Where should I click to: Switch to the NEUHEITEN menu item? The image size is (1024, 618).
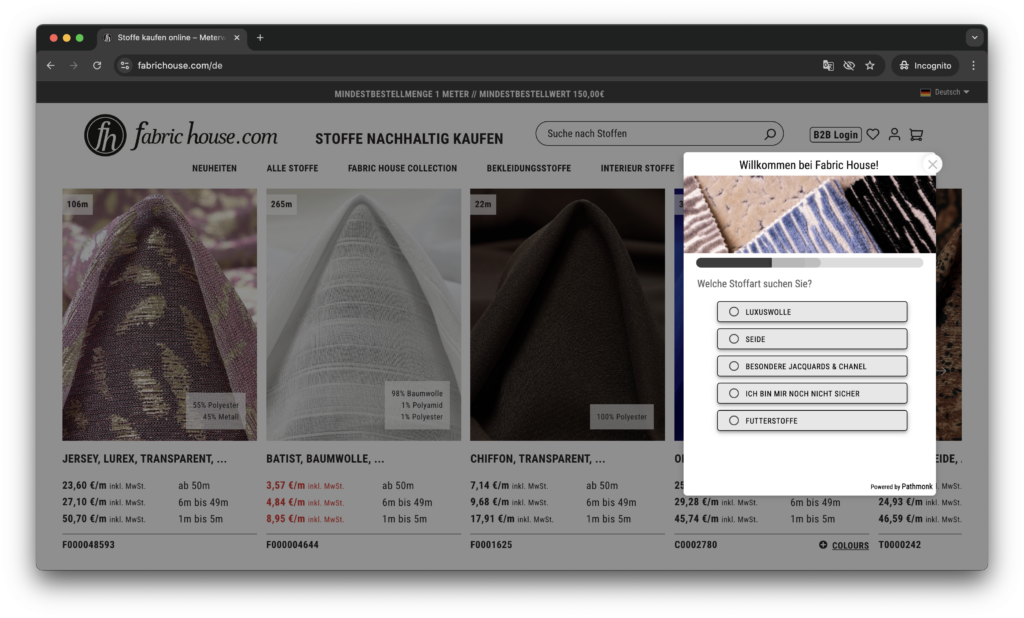pos(215,168)
